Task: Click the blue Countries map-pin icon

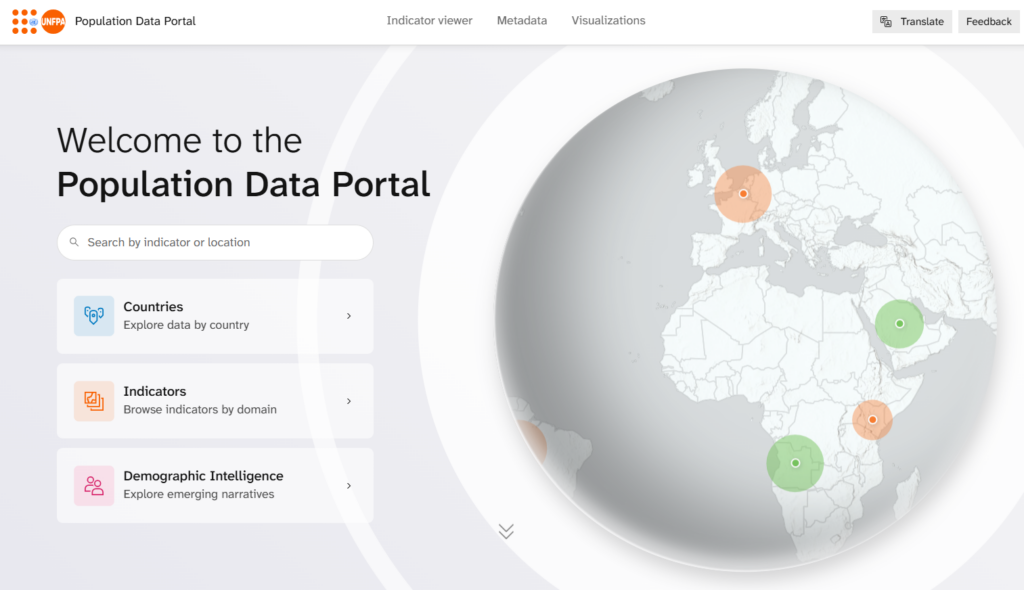Action: 93,316
